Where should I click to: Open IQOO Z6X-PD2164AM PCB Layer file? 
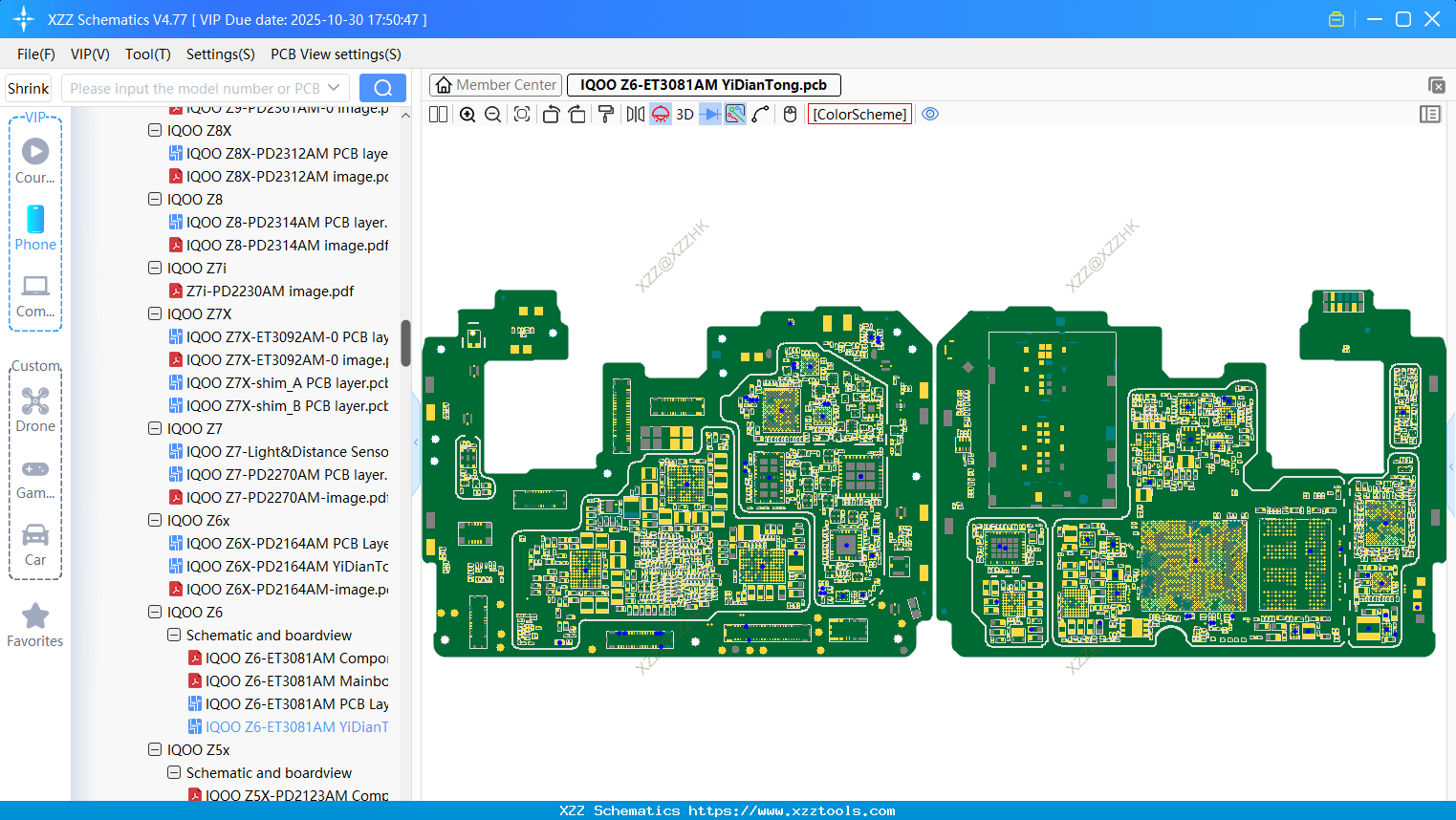click(278, 543)
